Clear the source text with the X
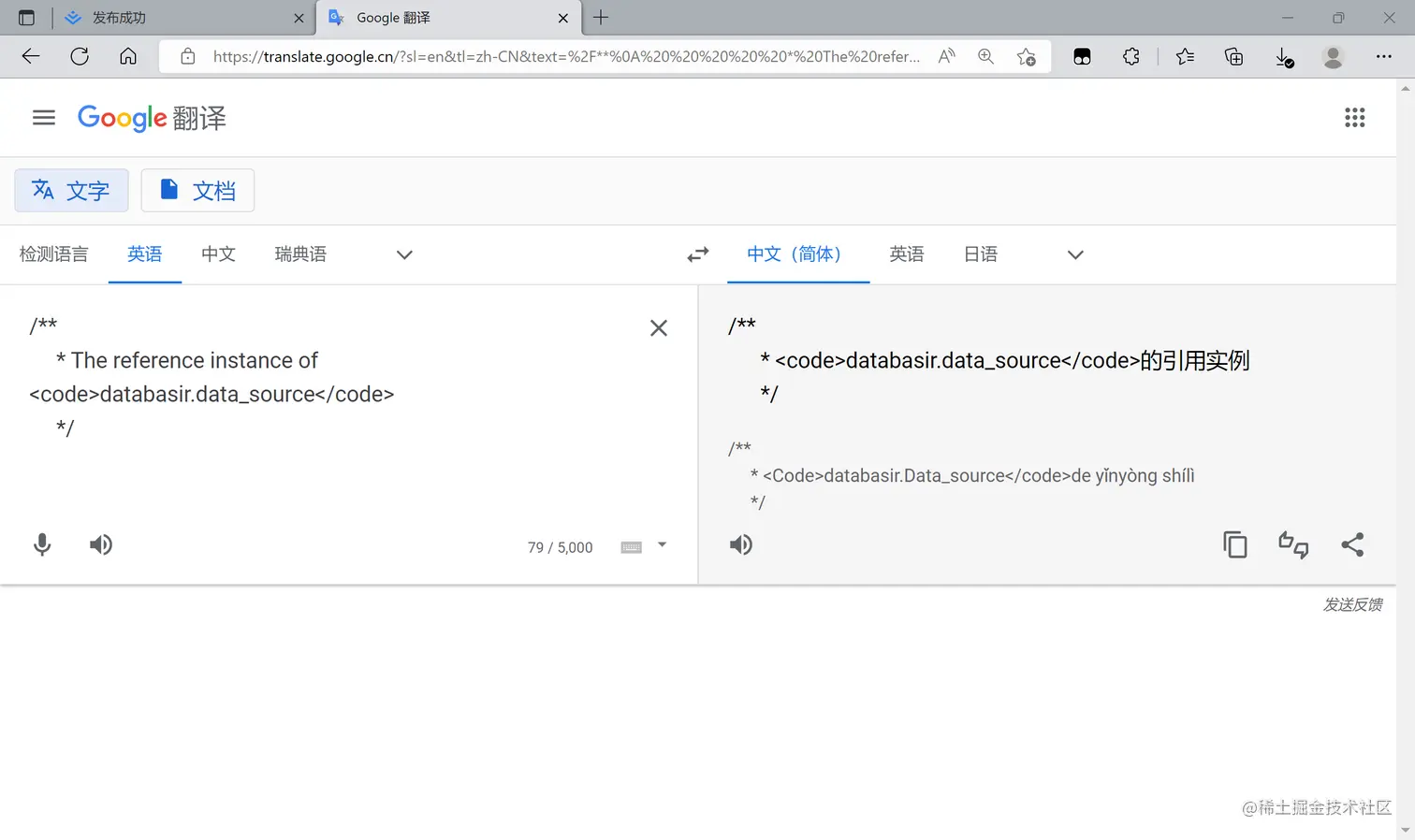1415x840 pixels. click(659, 328)
